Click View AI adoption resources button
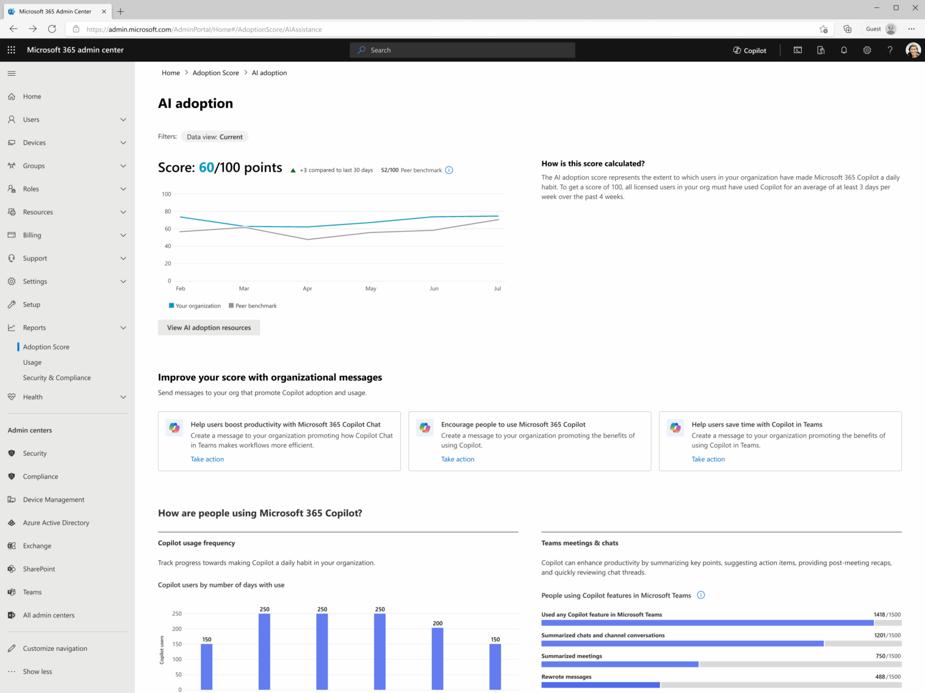 (209, 327)
